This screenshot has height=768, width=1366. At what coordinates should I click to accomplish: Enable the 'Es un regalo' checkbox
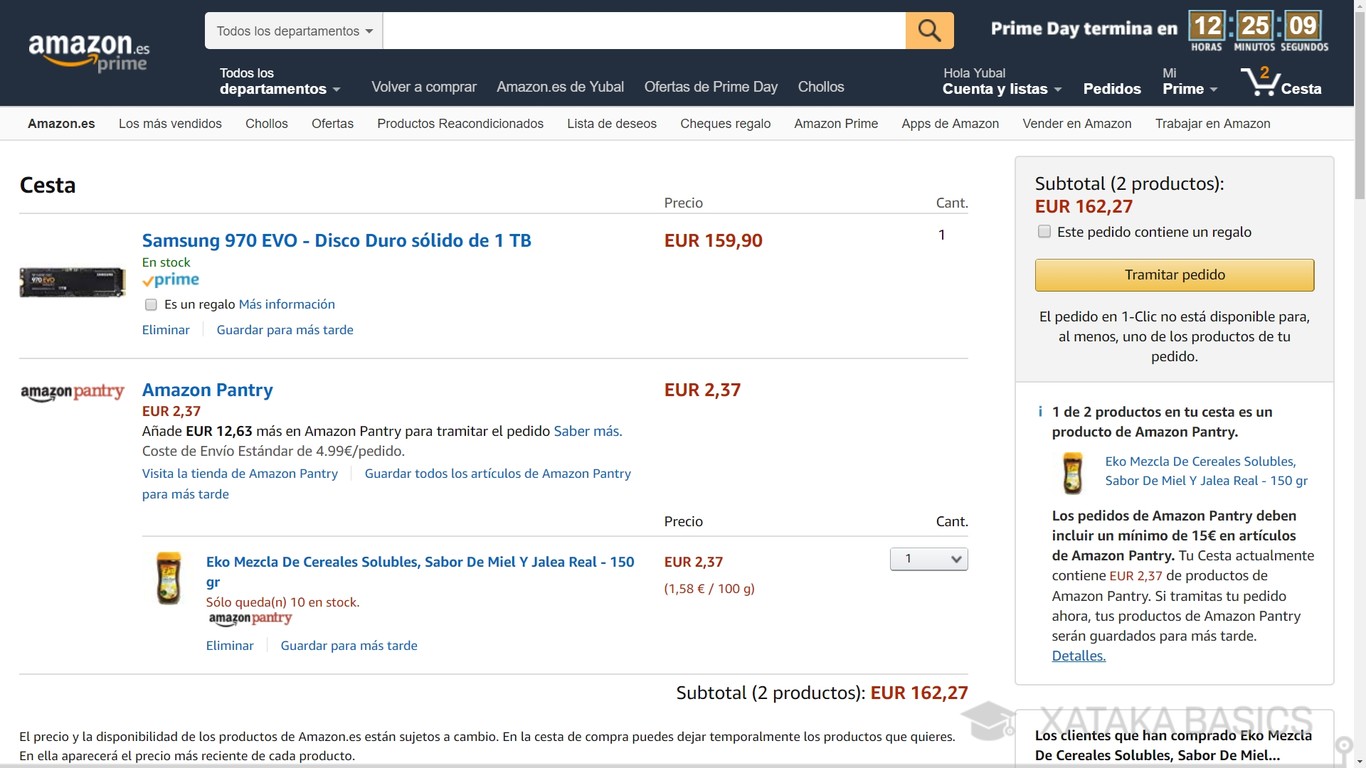click(151, 304)
